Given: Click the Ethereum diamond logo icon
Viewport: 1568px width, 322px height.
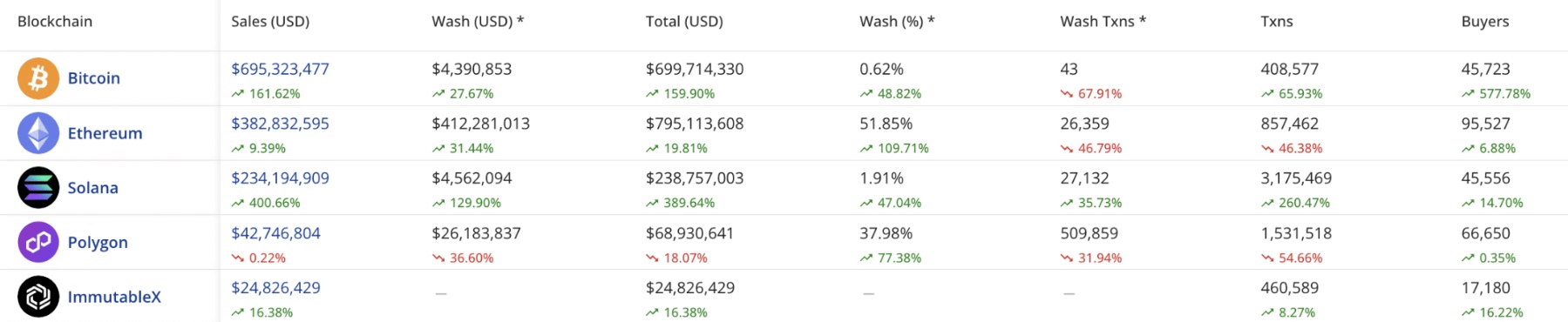Looking at the screenshot, I should pyautogui.click(x=38, y=133).
